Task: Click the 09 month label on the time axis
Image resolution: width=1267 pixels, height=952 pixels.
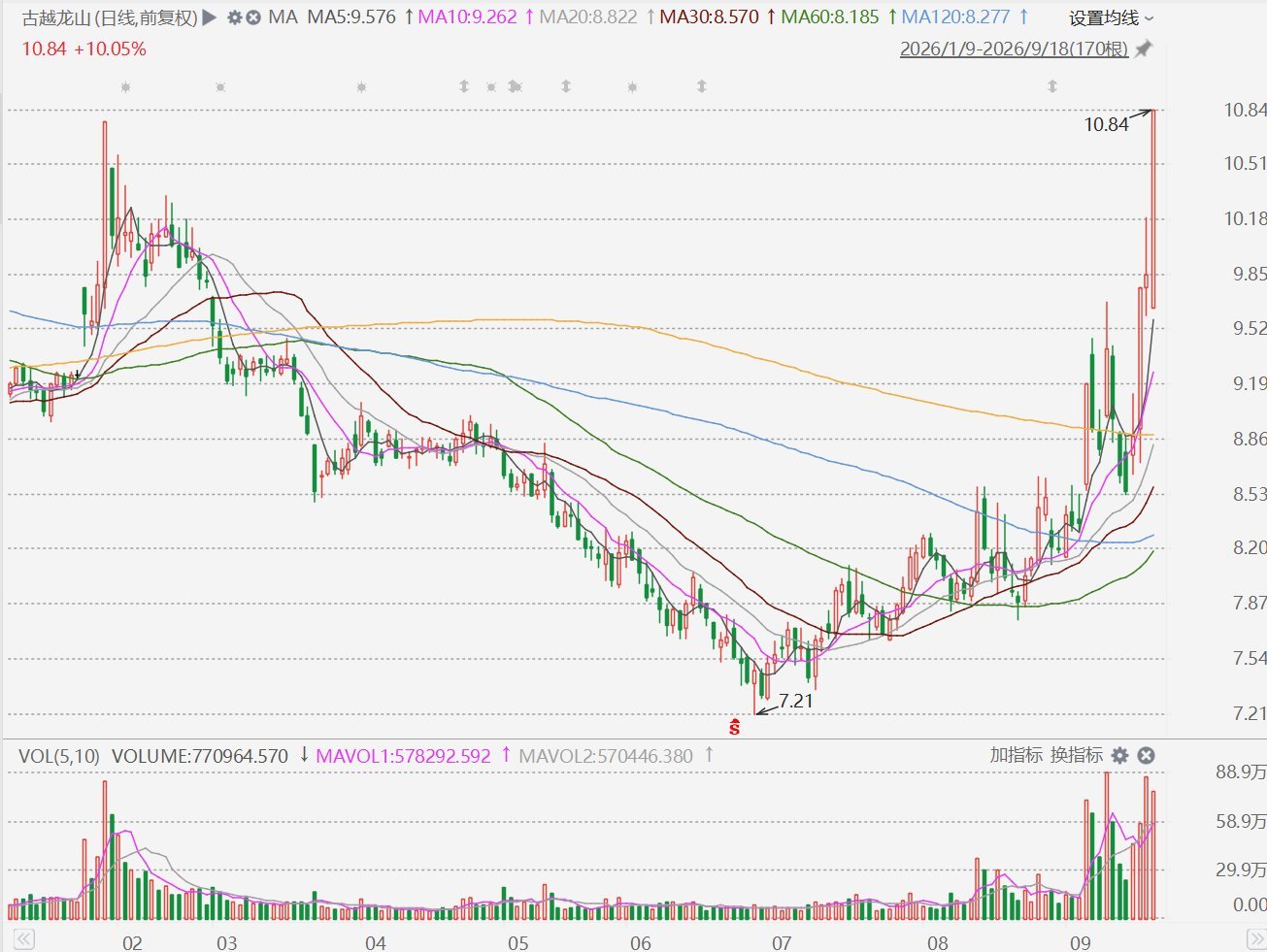Action: [x=1080, y=942]
